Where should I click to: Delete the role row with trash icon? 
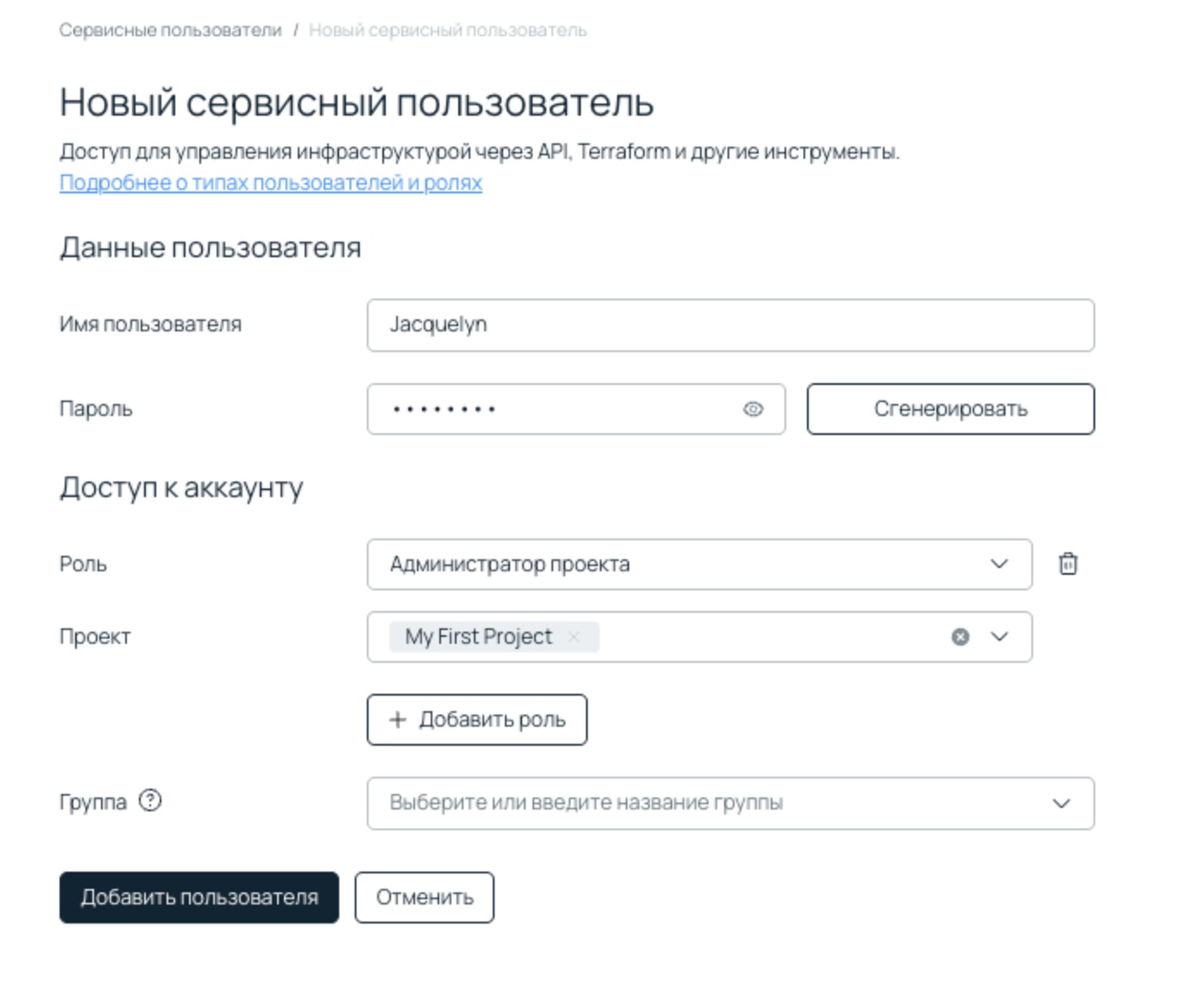point(1068,564)
